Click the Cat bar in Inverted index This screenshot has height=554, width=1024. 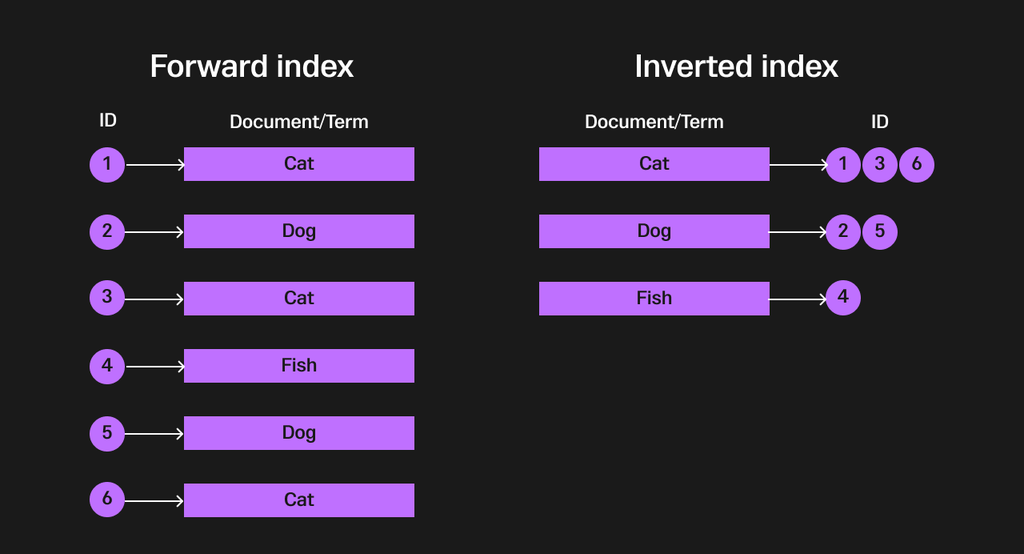click(x=654, y=164)
